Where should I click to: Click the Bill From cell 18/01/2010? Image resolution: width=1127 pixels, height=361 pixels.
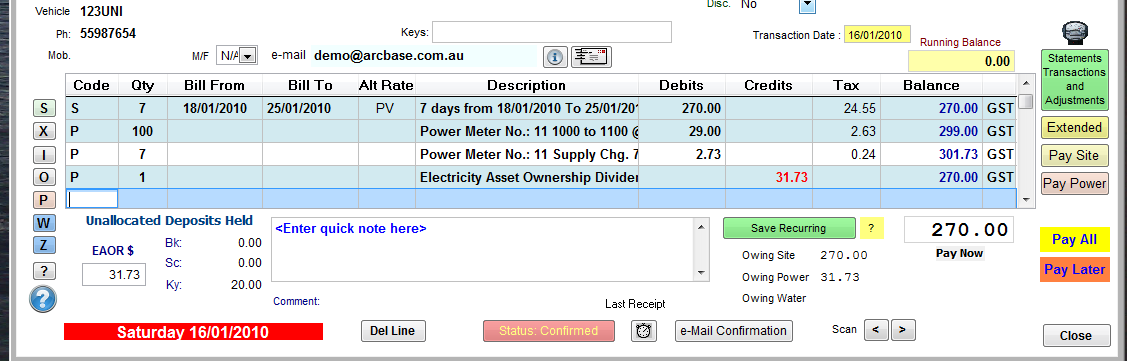(x=215, y=109)
